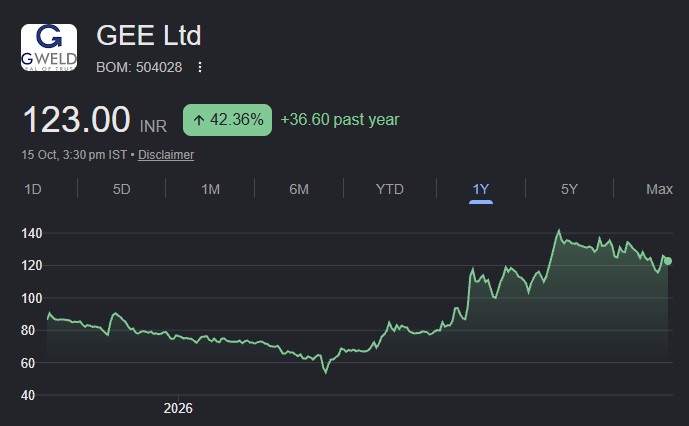Show the Max chart range
The height and width of the screenshot is (426, 689).
pyautogui.click(x=659, y=189)
